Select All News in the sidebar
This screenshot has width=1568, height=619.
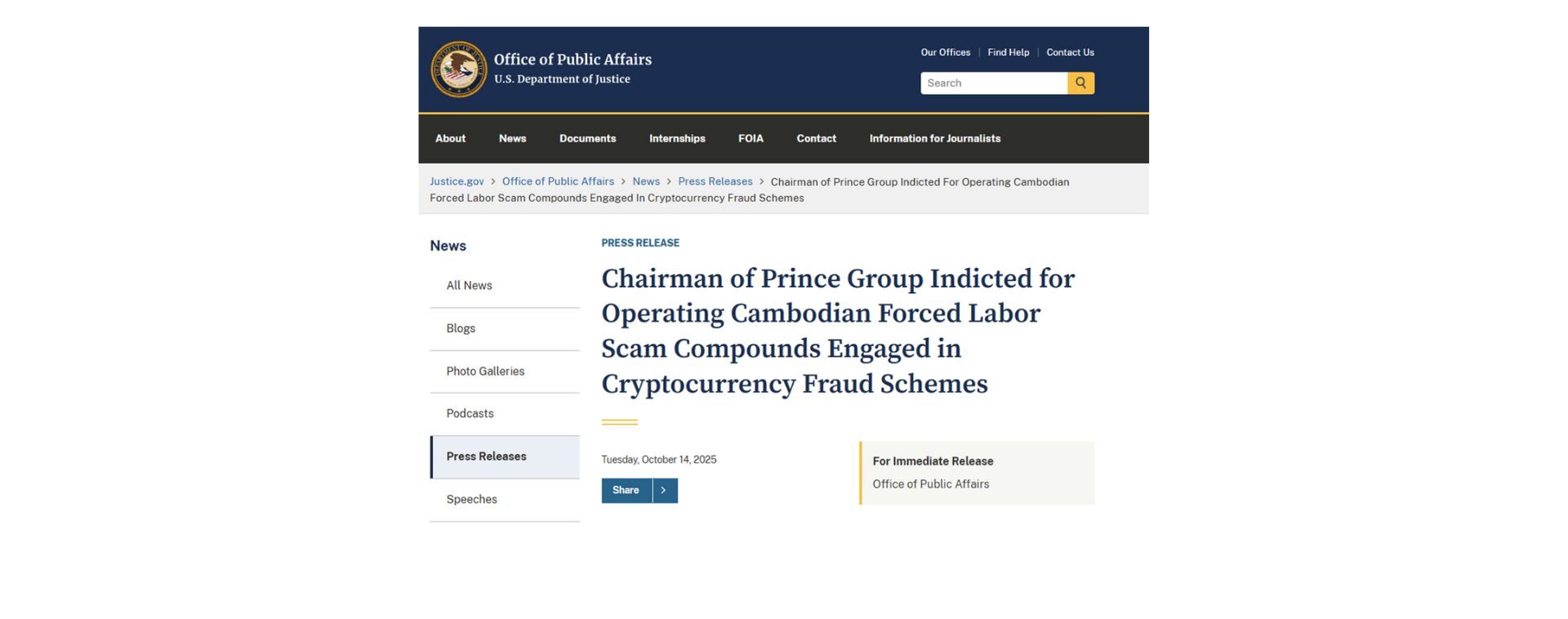tap(469, 285)
